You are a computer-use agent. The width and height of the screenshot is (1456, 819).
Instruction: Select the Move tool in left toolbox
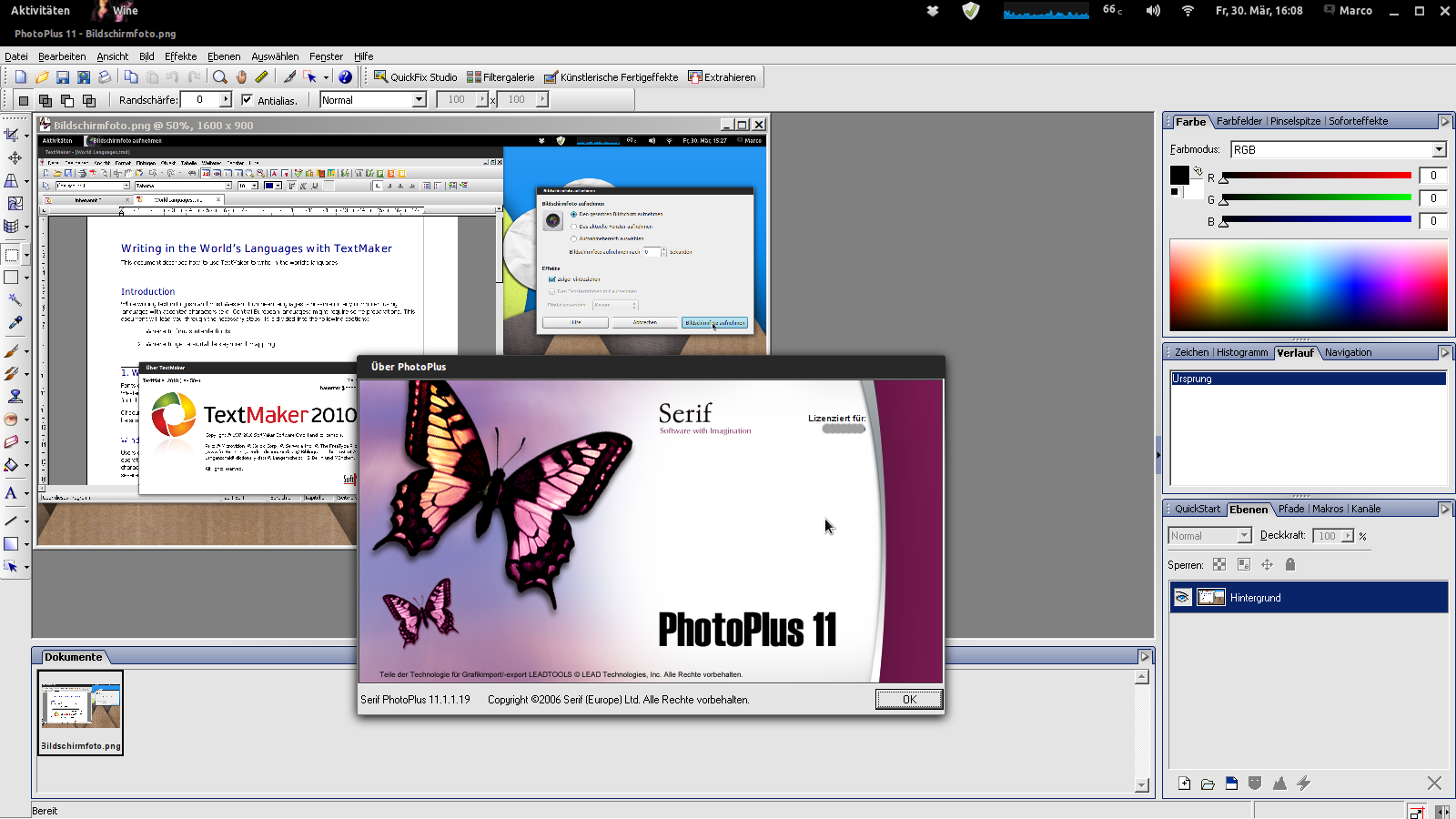coord(15,158)
